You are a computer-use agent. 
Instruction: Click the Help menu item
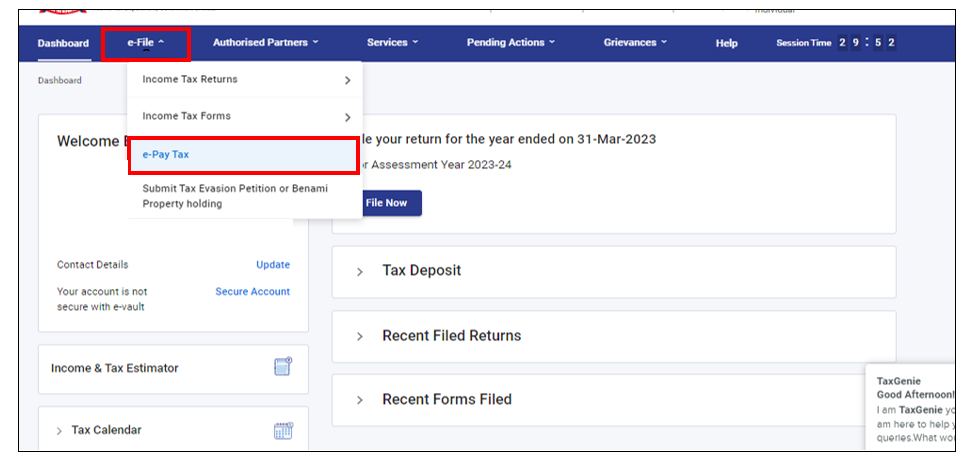pyautogui.click(x=726, y=43)
